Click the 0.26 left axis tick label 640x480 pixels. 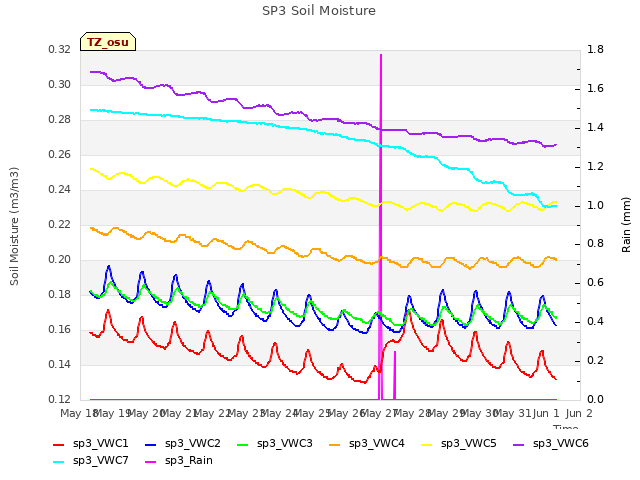click(60, 155)
